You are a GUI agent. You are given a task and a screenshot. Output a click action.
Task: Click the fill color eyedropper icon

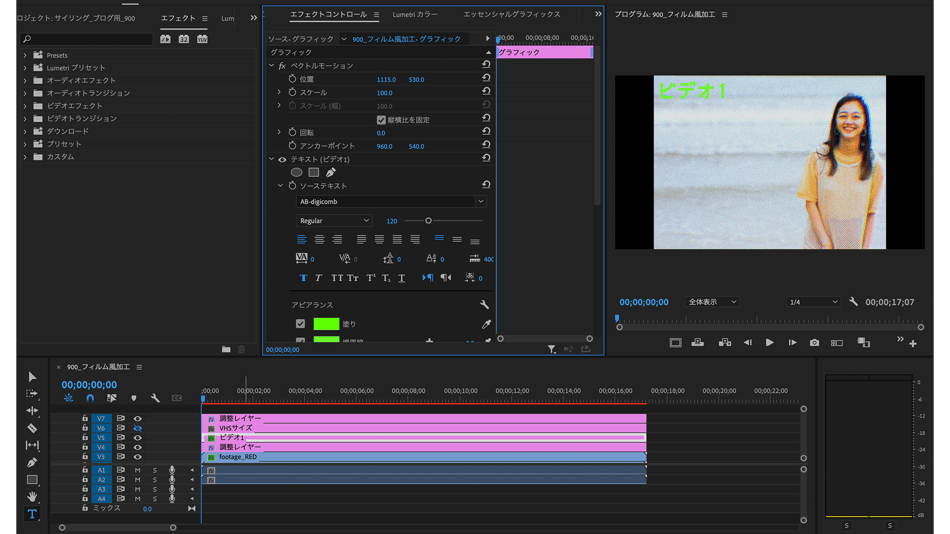(x=486, y=324)
